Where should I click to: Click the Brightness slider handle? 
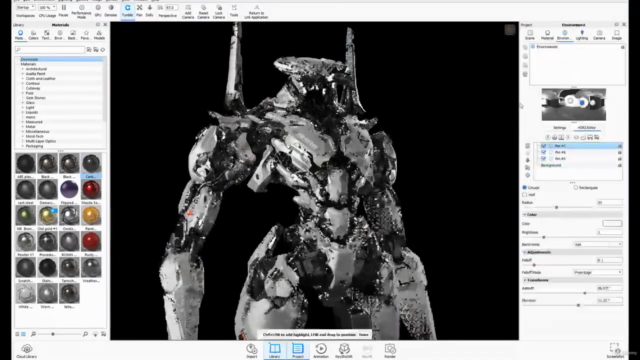544,237
